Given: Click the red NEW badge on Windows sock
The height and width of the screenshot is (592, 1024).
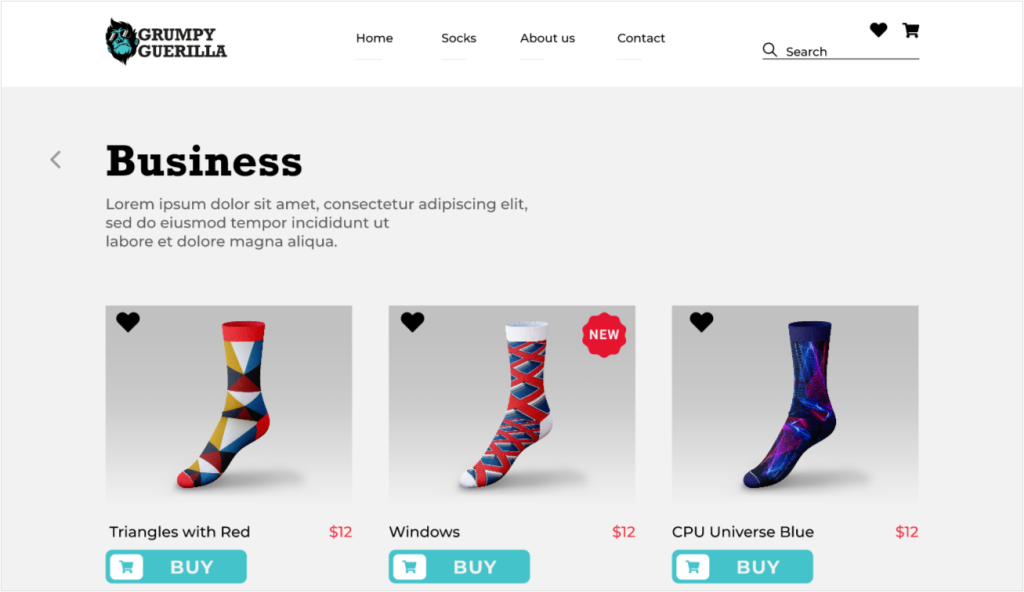Looking at the screenshot, I should [x=604, y=335].
